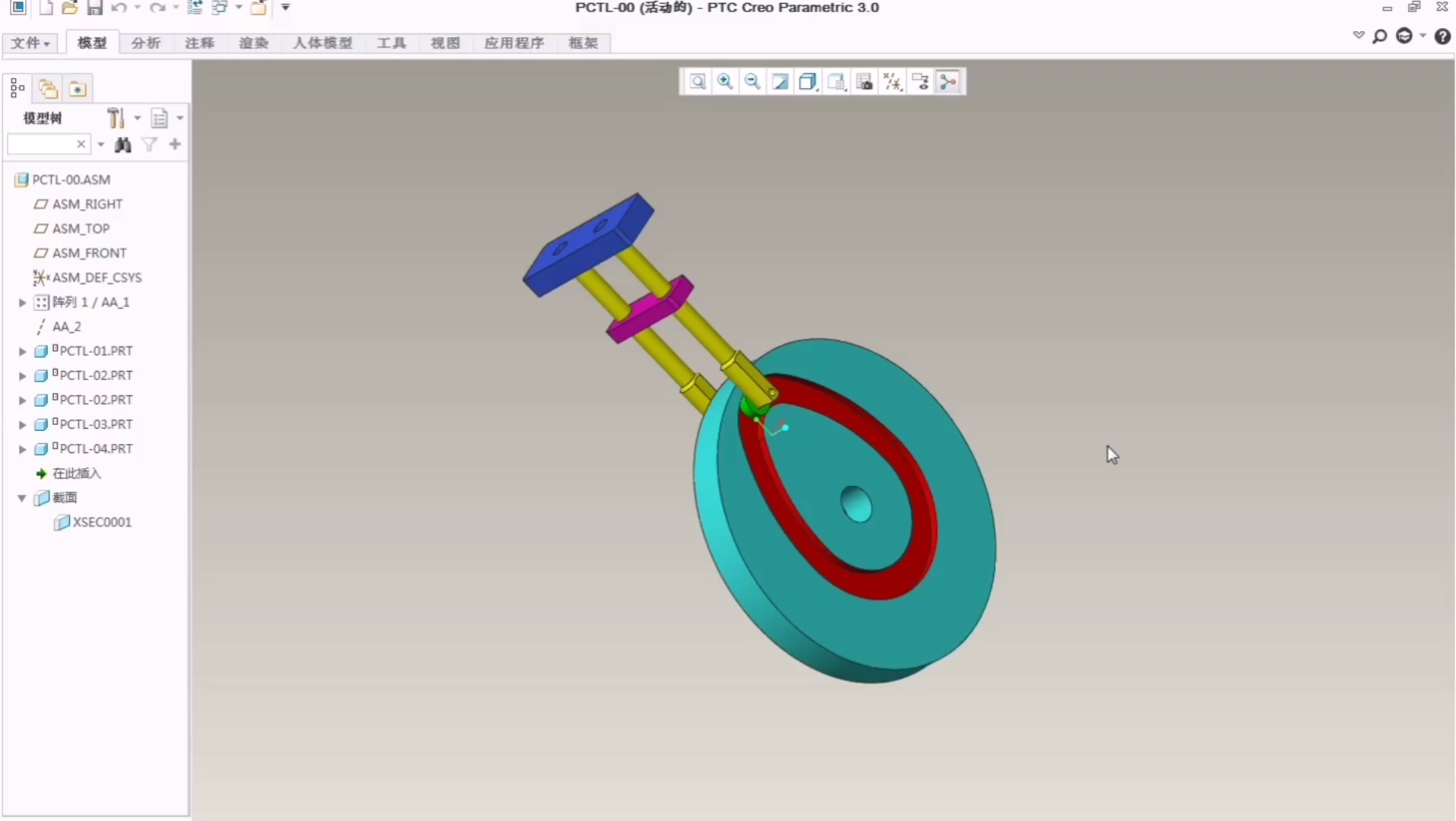Switch to the 渲染 ribbon tab

point(254,43)
